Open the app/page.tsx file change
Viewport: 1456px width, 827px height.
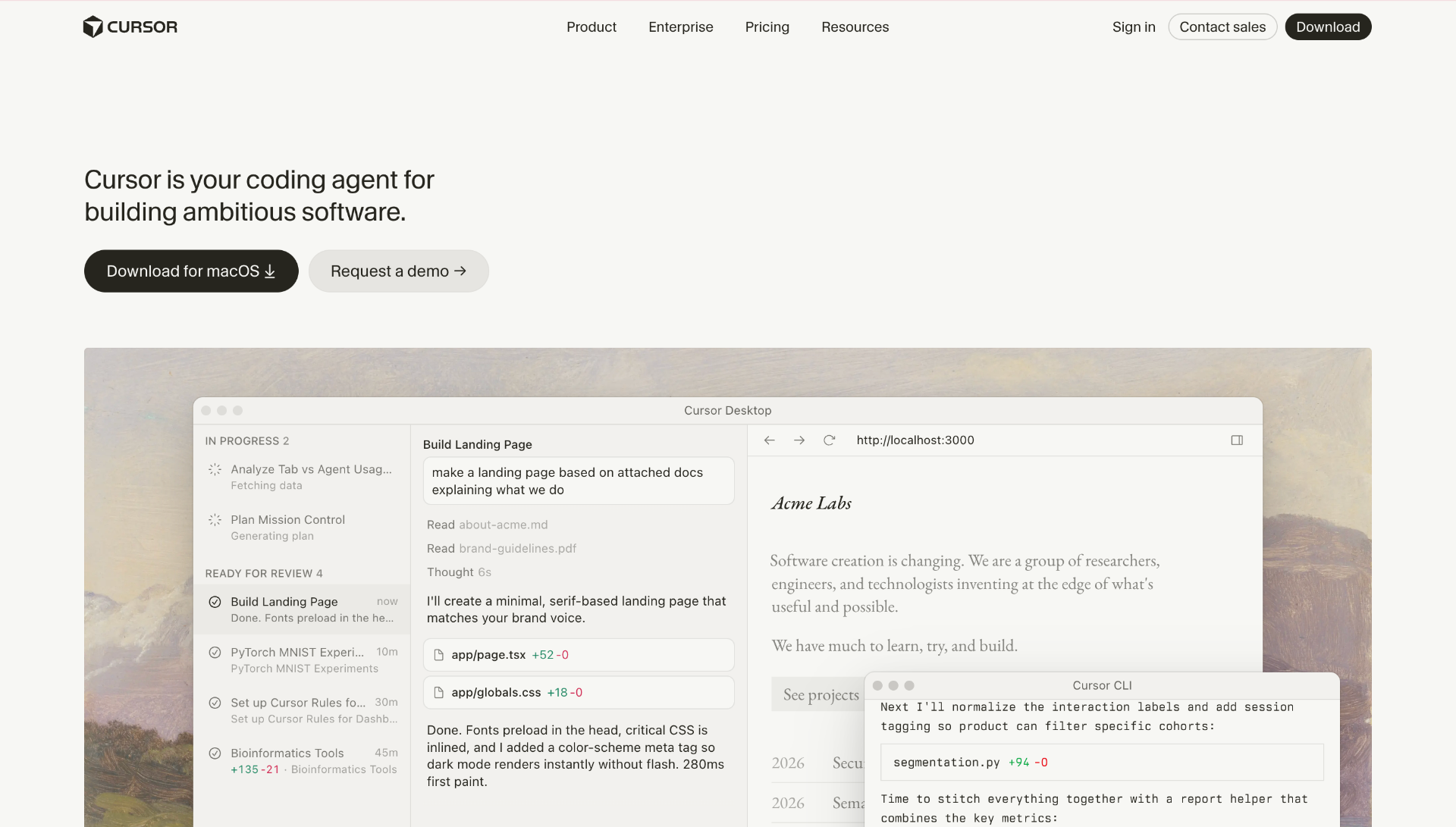579,655
